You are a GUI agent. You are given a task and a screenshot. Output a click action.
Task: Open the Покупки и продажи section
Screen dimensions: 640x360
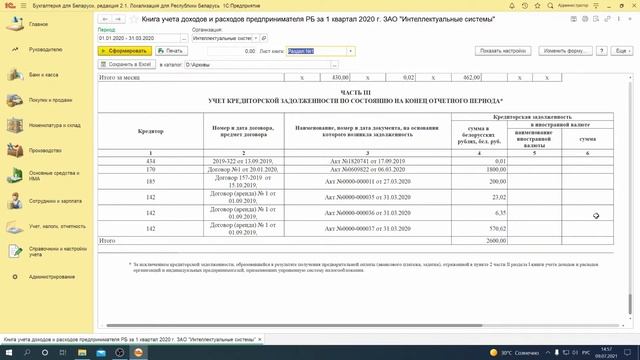50,100
